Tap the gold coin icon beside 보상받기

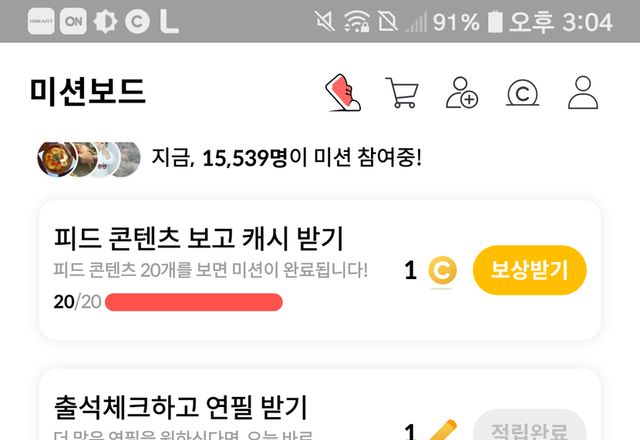(x=442, y=270)
